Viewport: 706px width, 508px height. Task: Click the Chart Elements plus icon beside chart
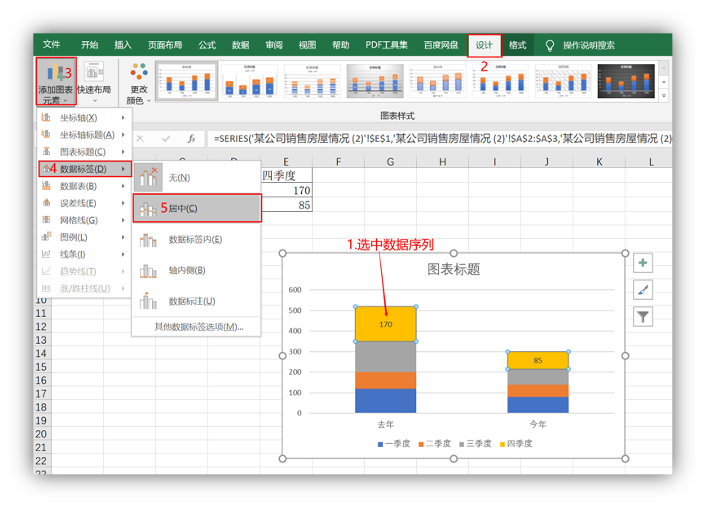pyautogui.click(x=643, y=263)
